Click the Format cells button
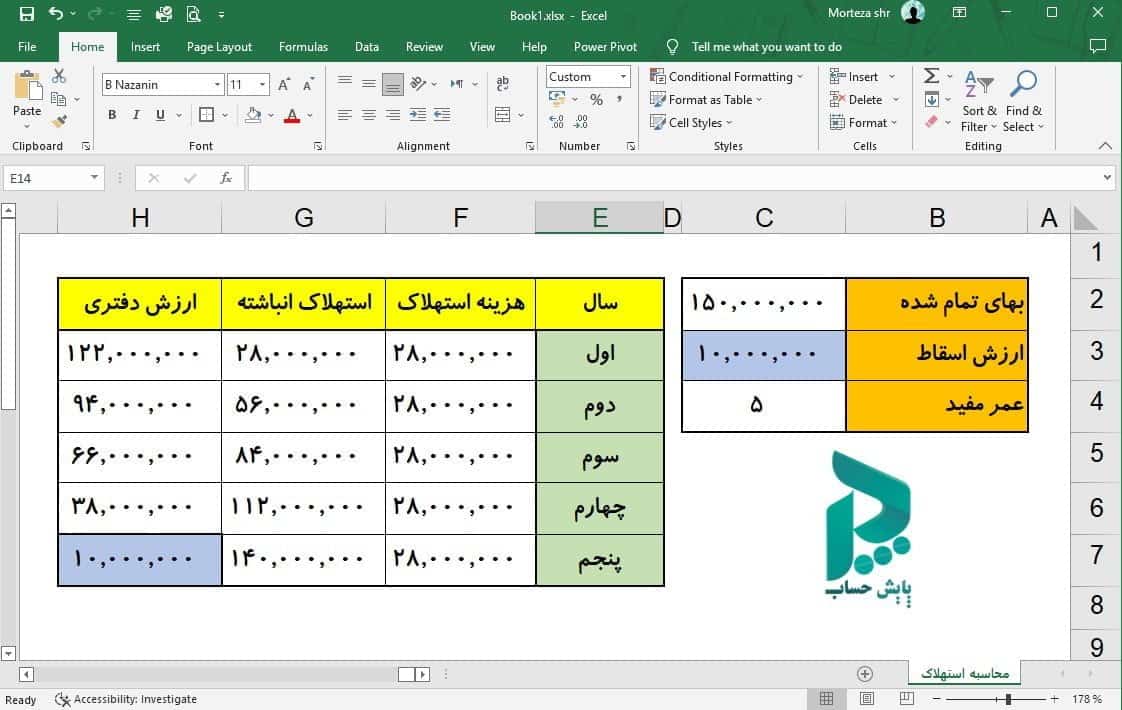Image resolution: width=1122 pixels, height=710 pixels. coord(859,122)
